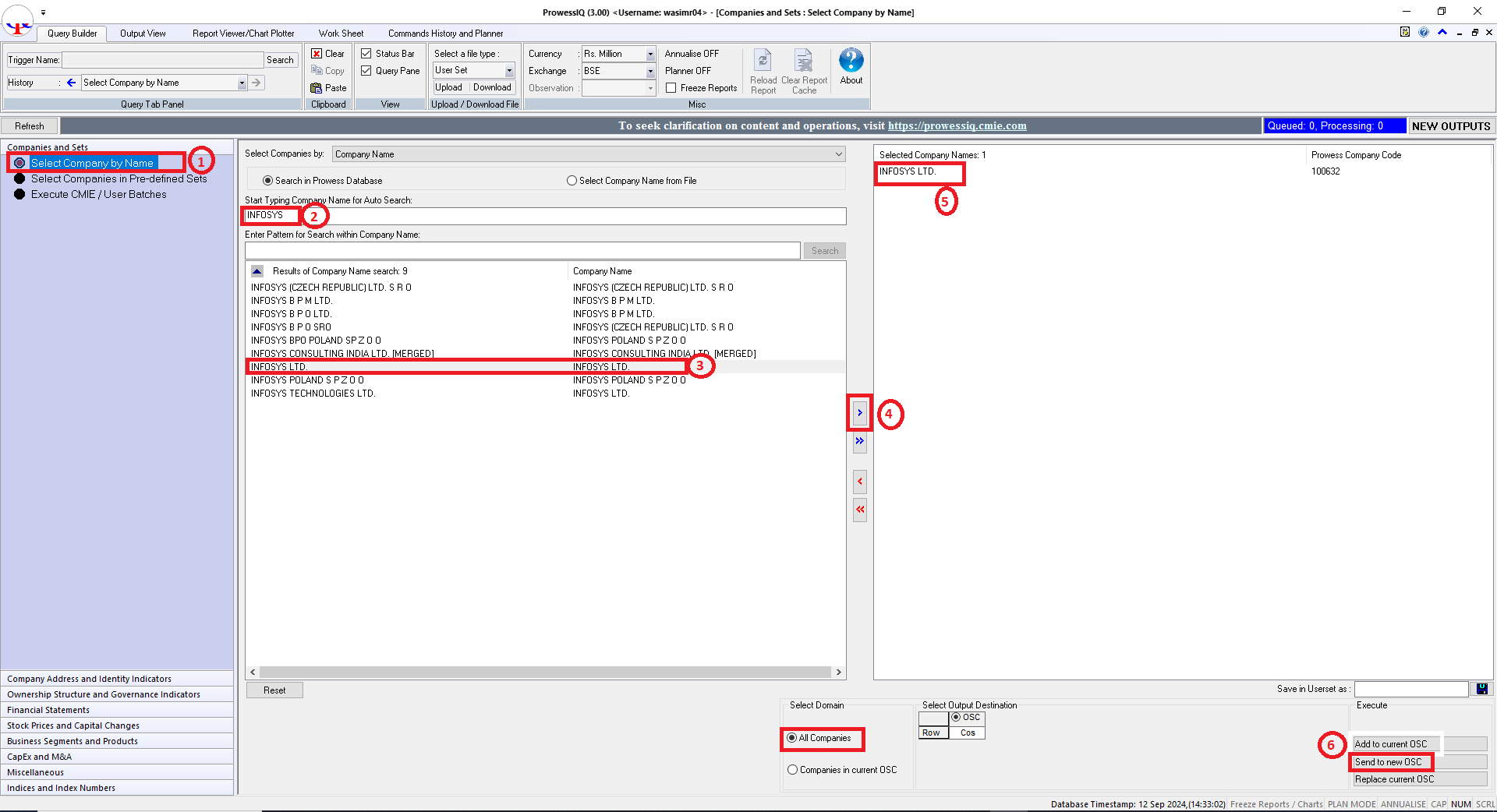Remove all companies with double left arrow
This screenshot has width=1497, height=812.
pyautogui.click(x=860, y=510)
